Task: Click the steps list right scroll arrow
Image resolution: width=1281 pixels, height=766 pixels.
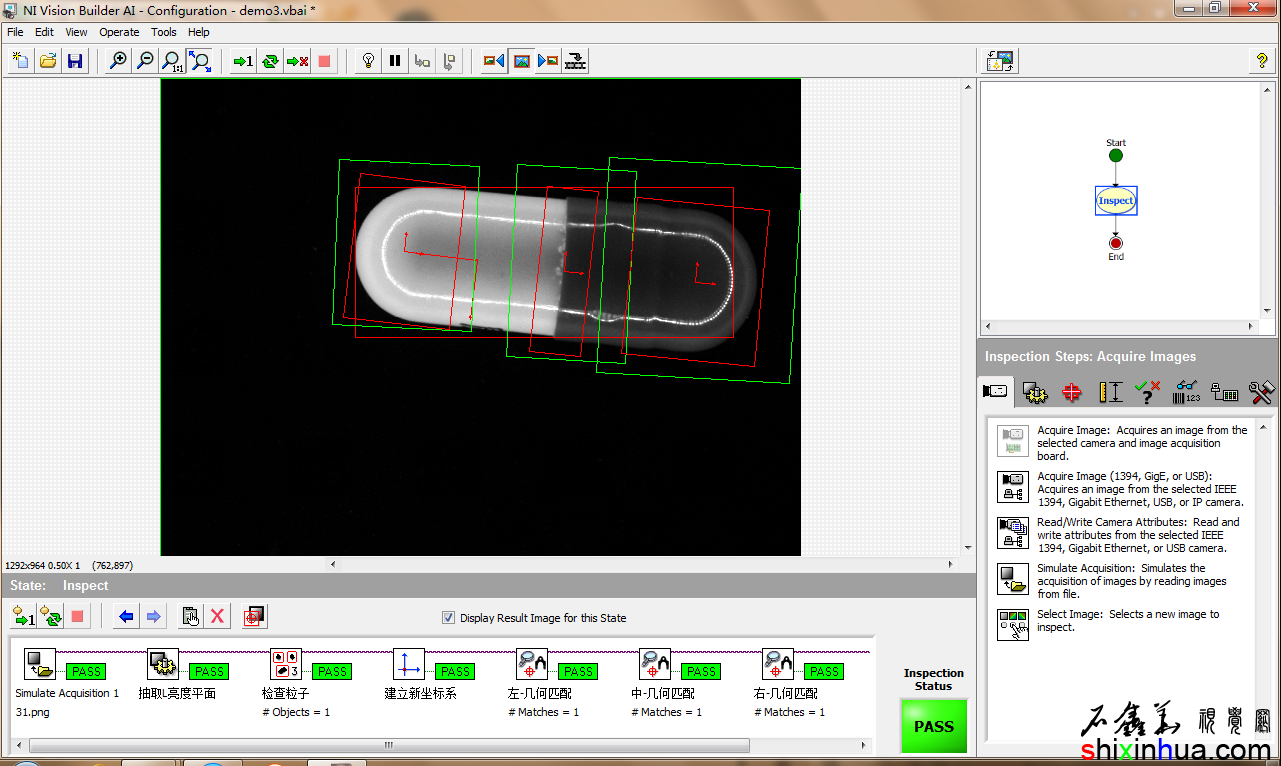Action: click(864, 745)
